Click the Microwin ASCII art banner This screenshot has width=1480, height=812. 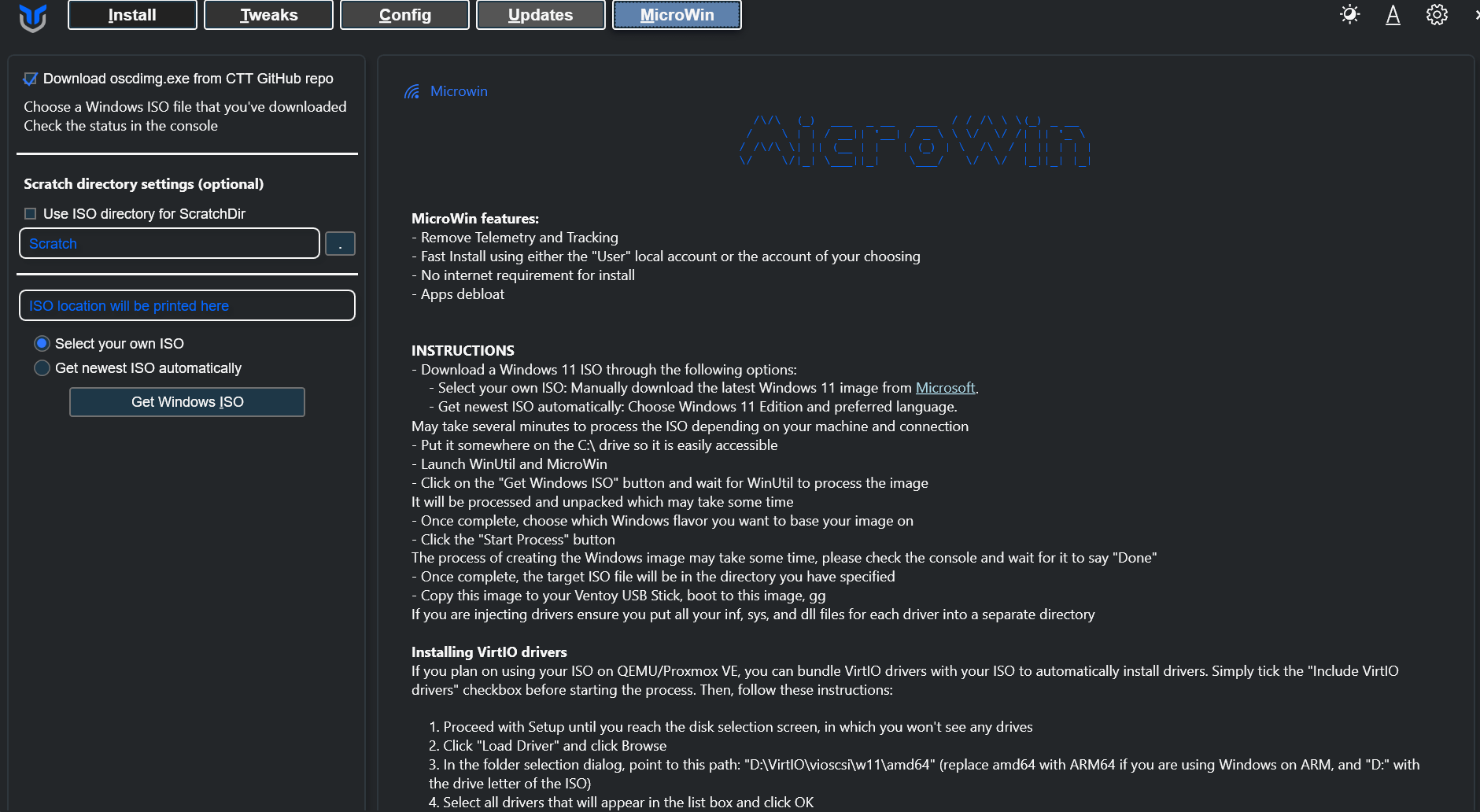coord(914,142)
